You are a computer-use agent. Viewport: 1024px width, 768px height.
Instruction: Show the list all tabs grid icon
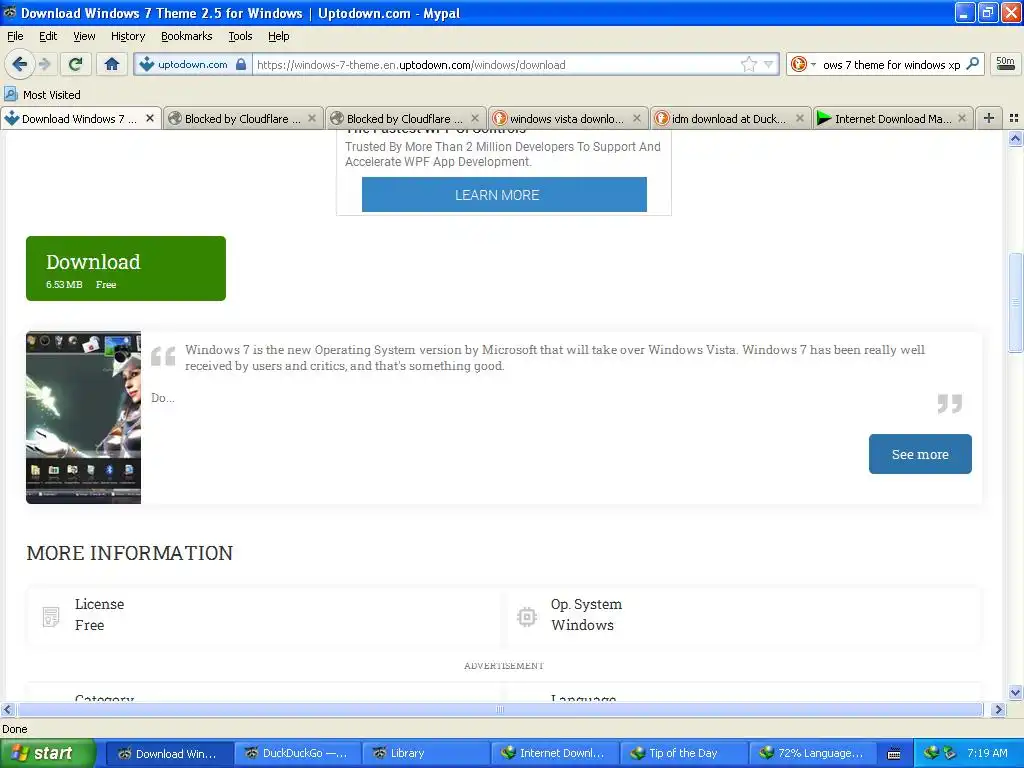(1014, 118)
